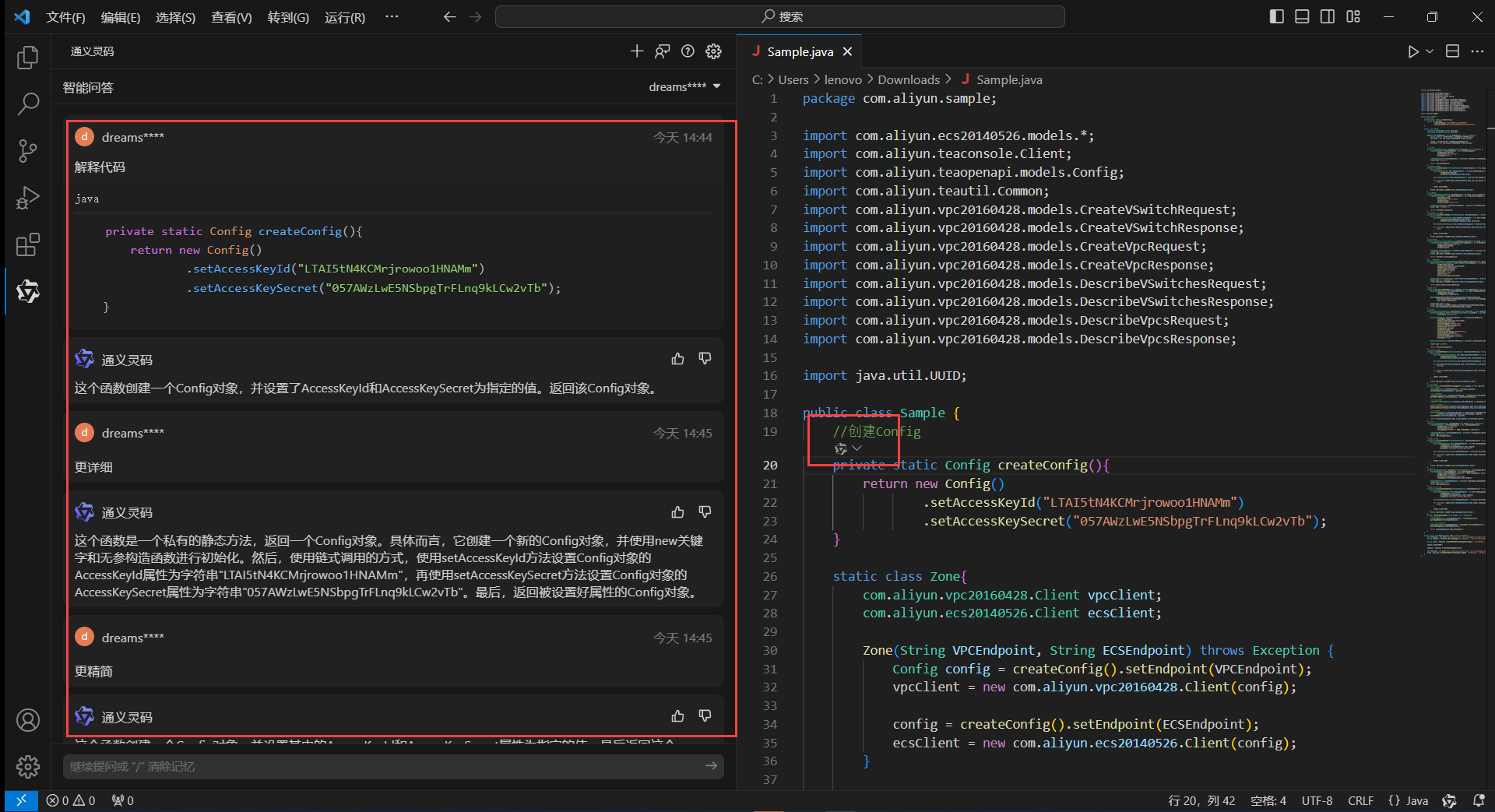
Task: Expand run options dropdown arrow
Action: pos(1430,51)
